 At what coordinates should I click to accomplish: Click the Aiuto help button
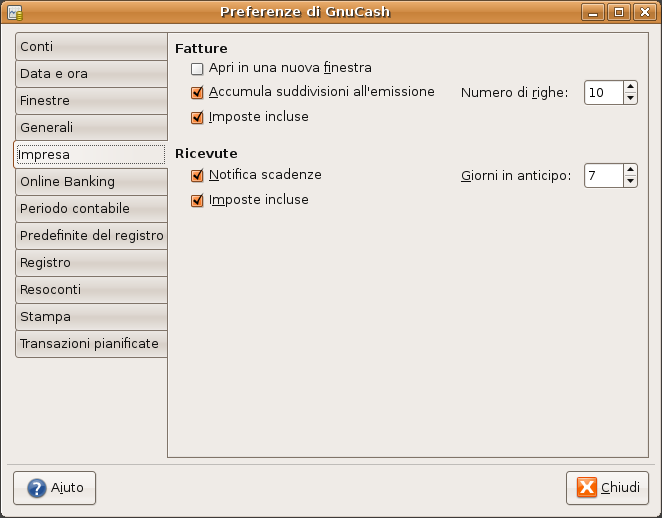54,488
